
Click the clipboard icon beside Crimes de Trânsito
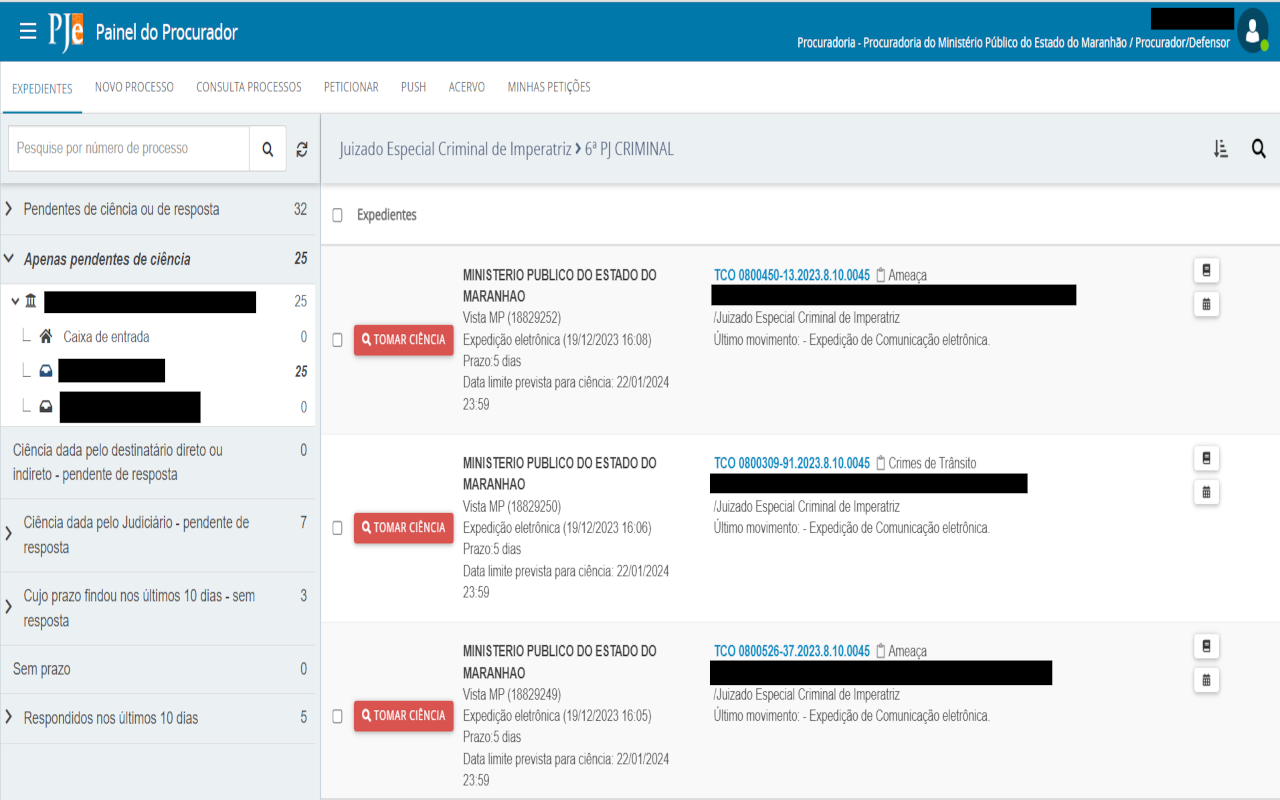tap(880, 463)
